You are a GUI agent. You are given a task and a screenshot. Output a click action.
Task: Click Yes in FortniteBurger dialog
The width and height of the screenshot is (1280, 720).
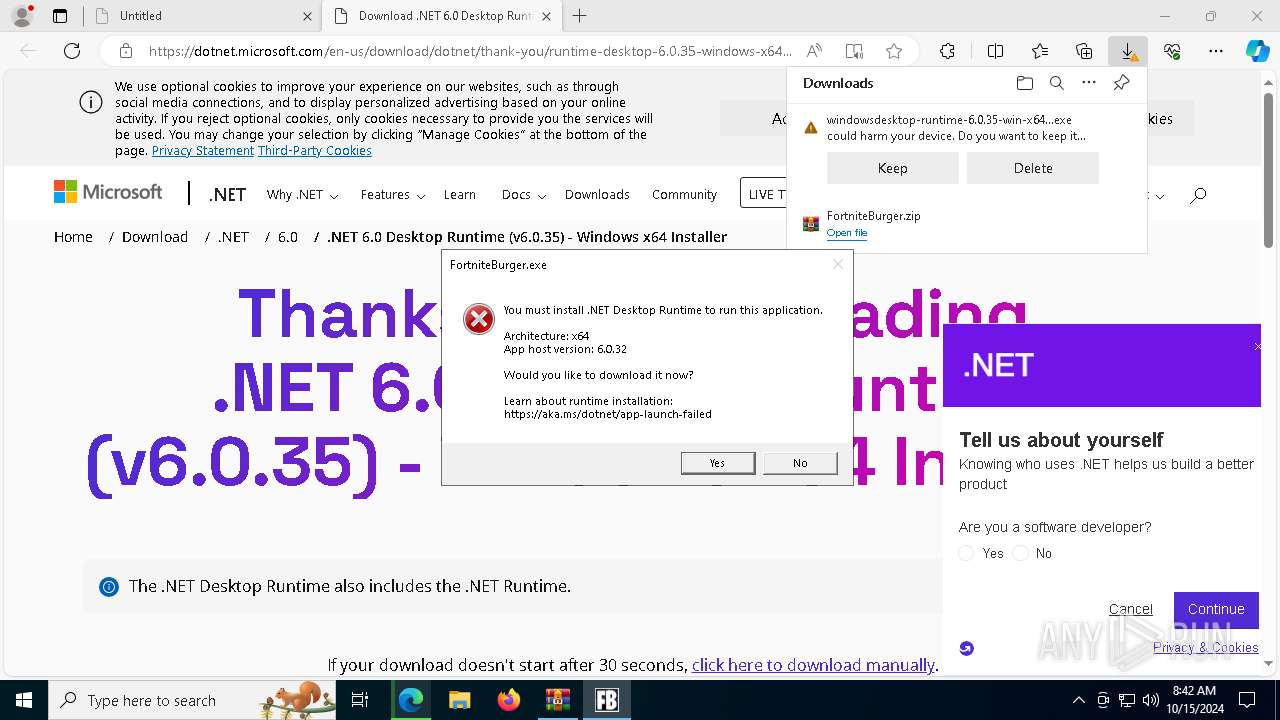(717, 463)
